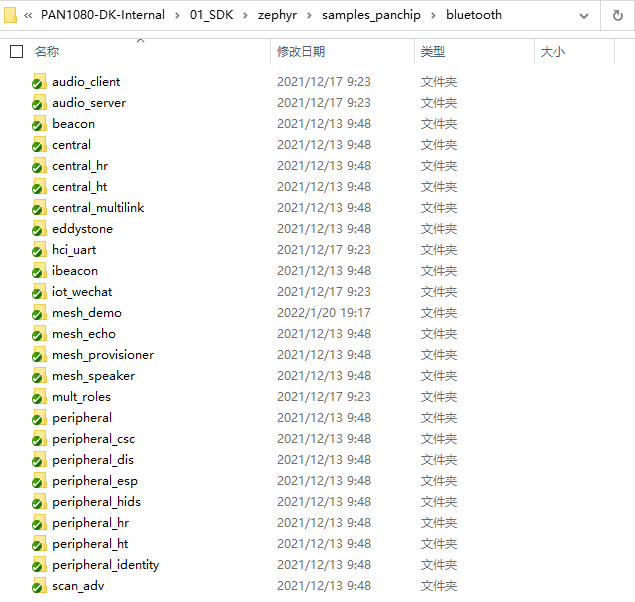Click the mesh_speaker folder icon
Image resolution: width=635 pixels, height=602 pixels.
pyautogui.click(x=39, y=376)
